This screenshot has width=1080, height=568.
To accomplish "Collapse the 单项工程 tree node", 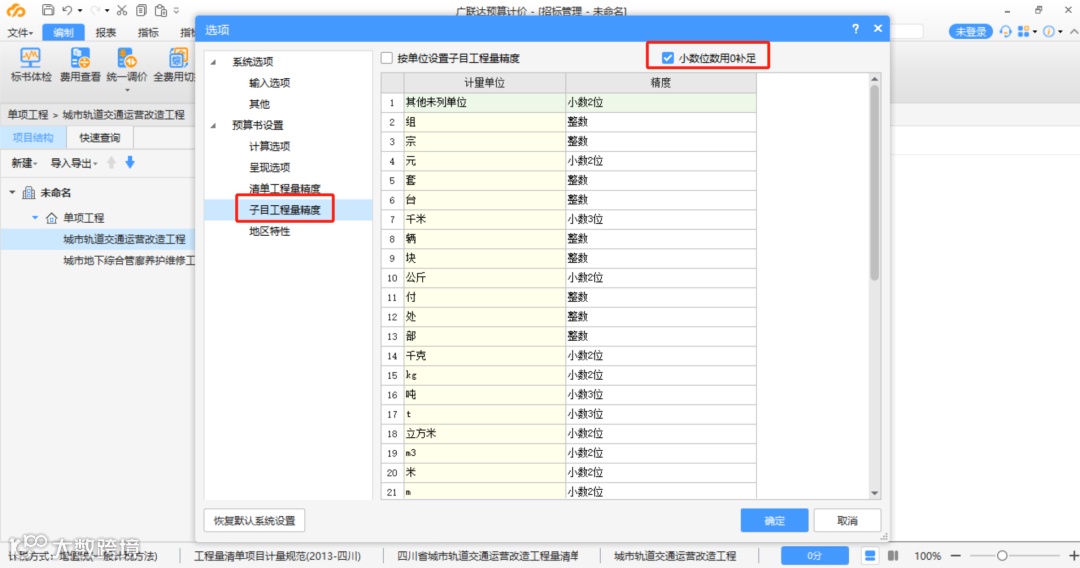I will tap(35, 218).
